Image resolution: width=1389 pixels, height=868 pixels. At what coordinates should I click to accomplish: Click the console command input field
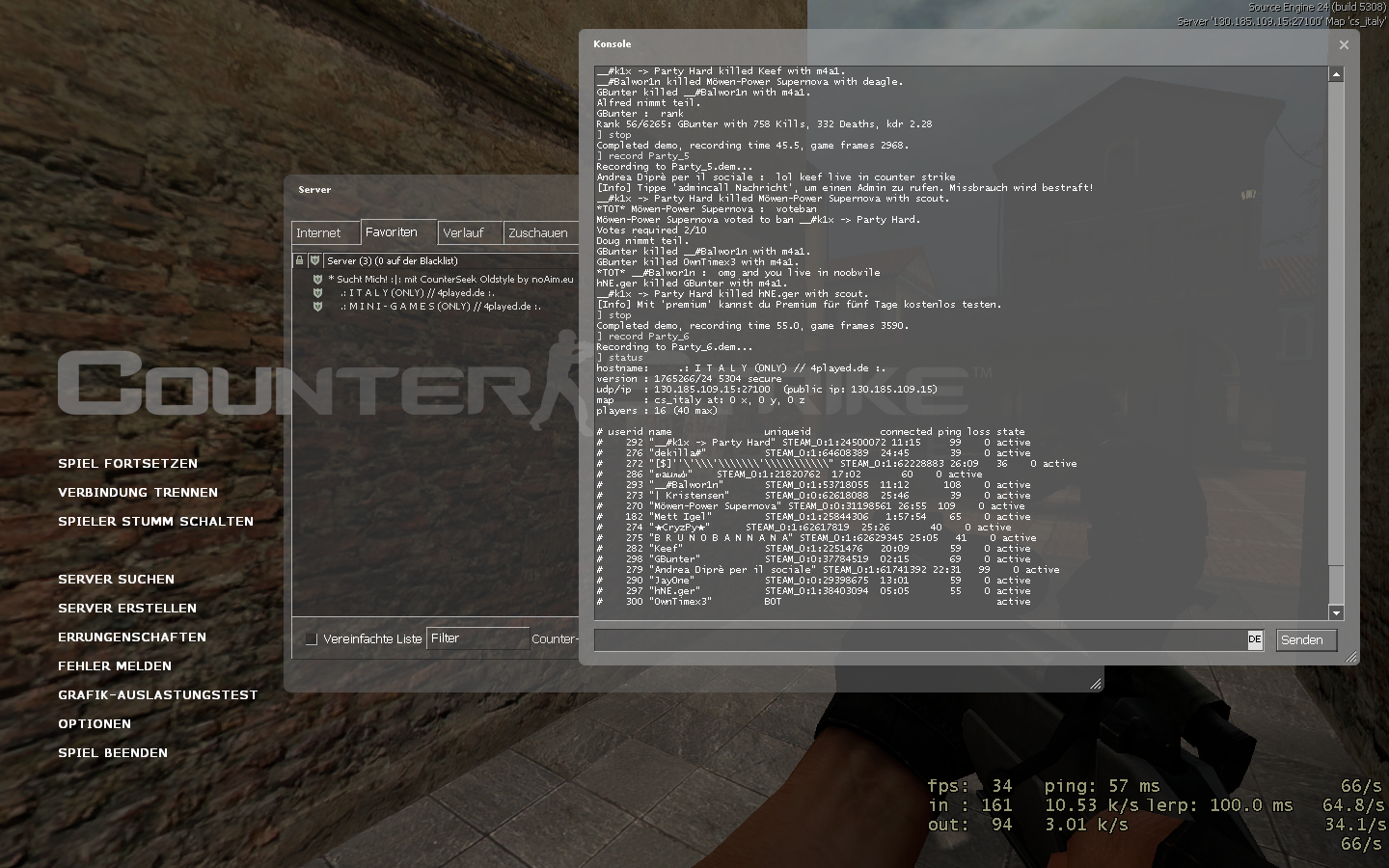point(921,639)
